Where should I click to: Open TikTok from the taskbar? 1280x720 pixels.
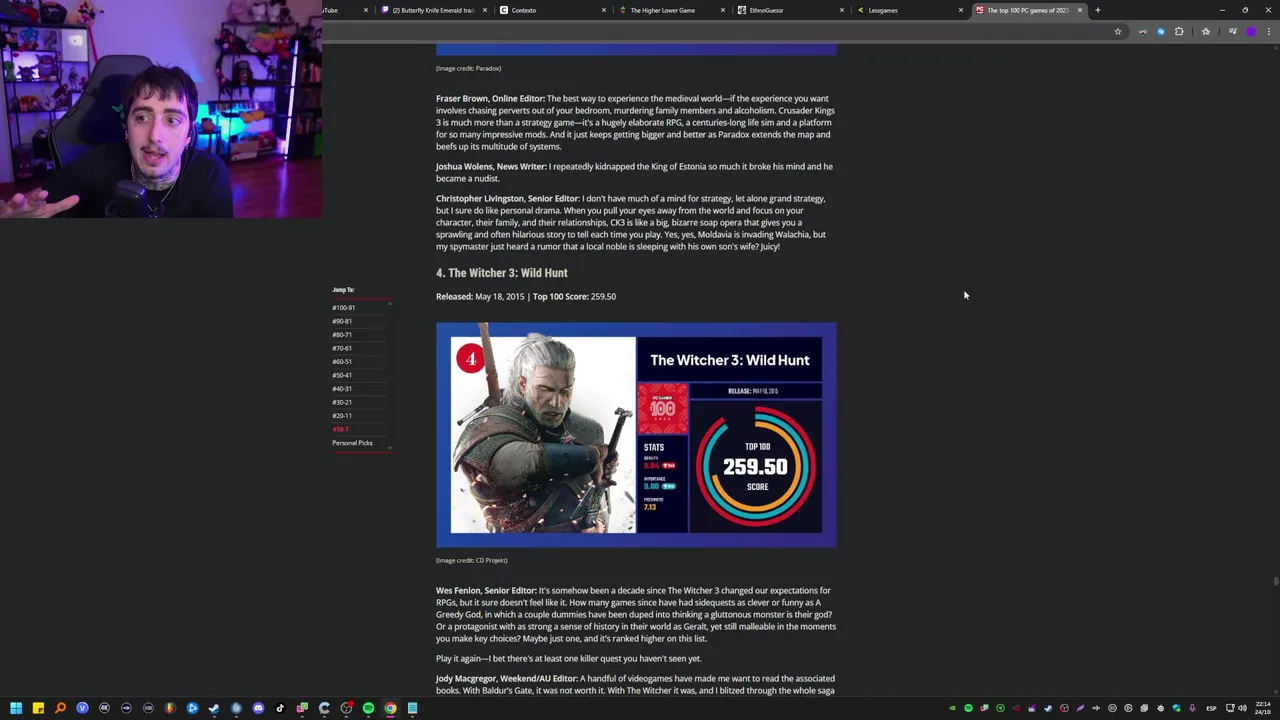280,708
